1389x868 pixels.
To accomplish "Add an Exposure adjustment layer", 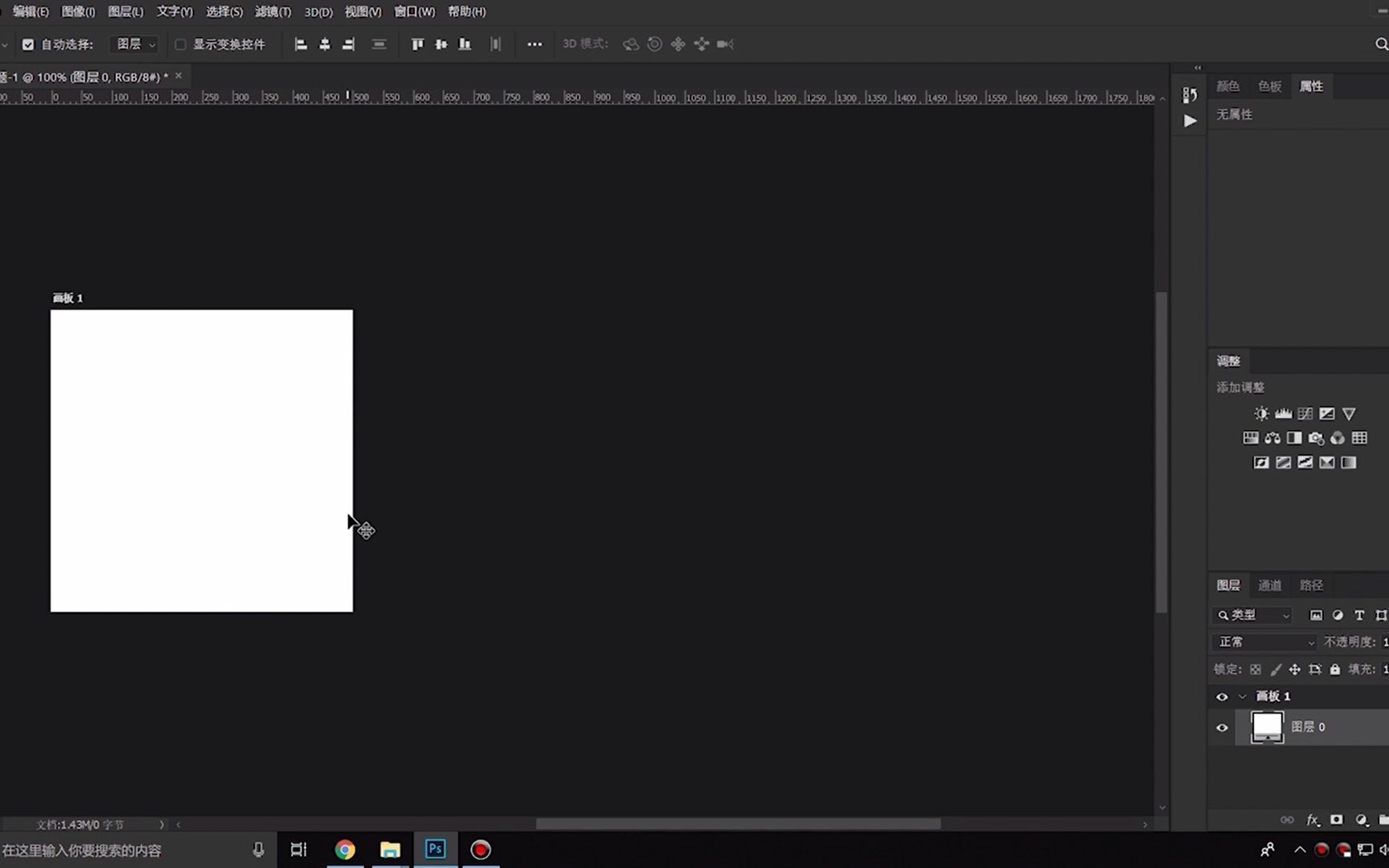I will coord(1327,414).
